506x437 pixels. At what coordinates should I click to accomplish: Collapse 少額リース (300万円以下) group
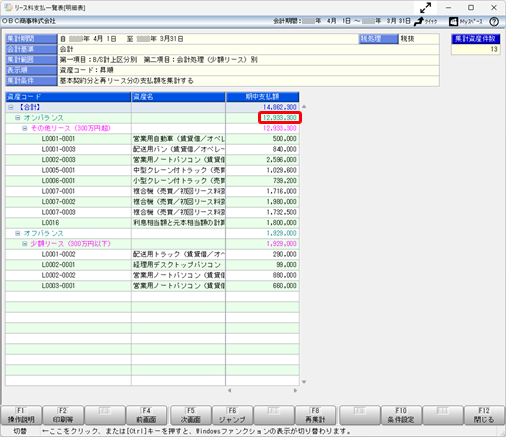pyautogui.click(x=25, y=244)
